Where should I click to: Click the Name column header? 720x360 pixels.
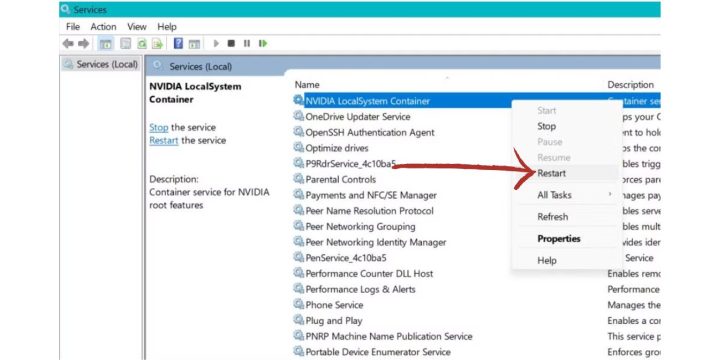click(x=307, y=84)
